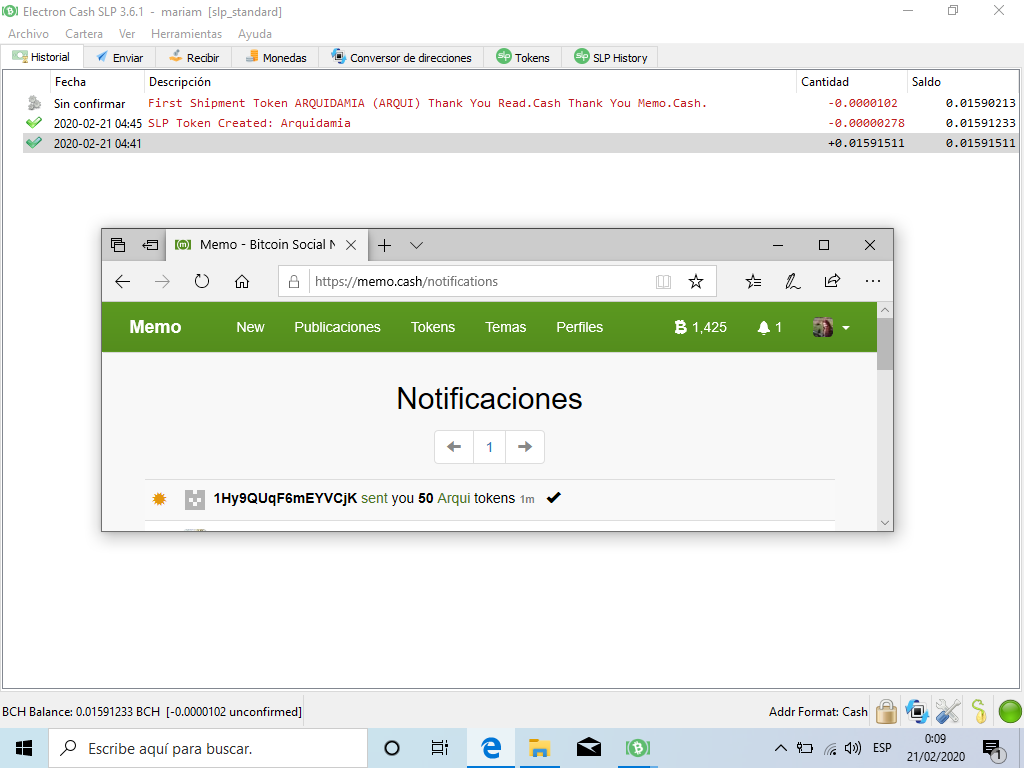The image size is (1024, 768).
Task: Sort by the Saldo column header
Action: click(963, 82)
